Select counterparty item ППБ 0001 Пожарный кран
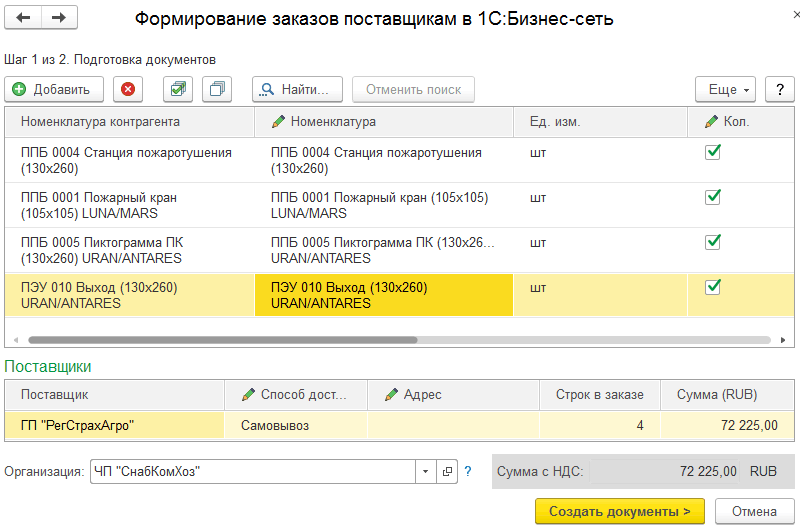Screen dimensions: 800x531 [x=130, y=205]
